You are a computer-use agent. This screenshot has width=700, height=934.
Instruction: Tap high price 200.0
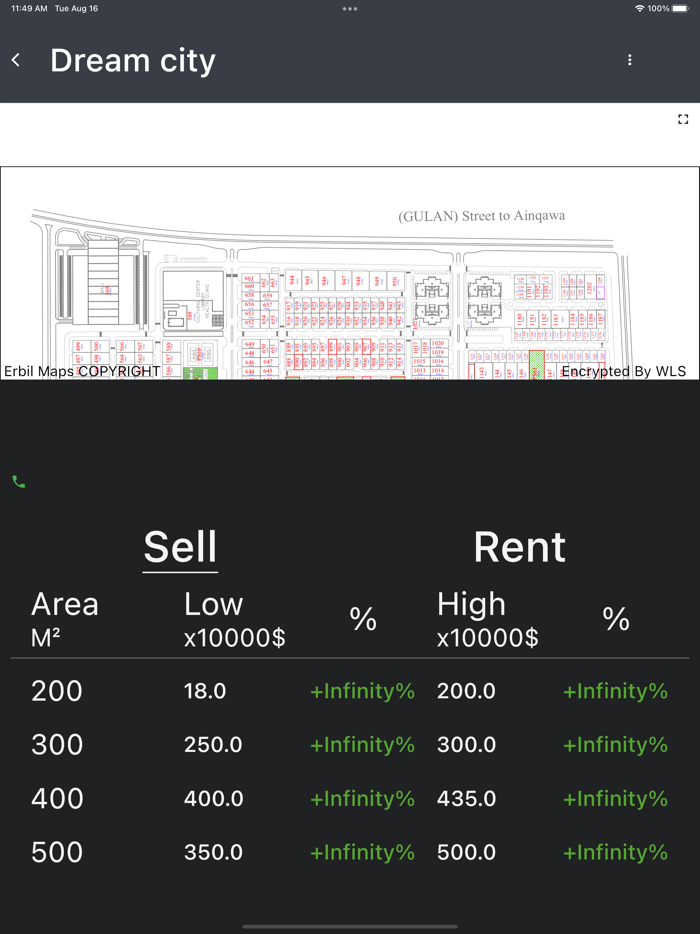(x=466, y=691)
